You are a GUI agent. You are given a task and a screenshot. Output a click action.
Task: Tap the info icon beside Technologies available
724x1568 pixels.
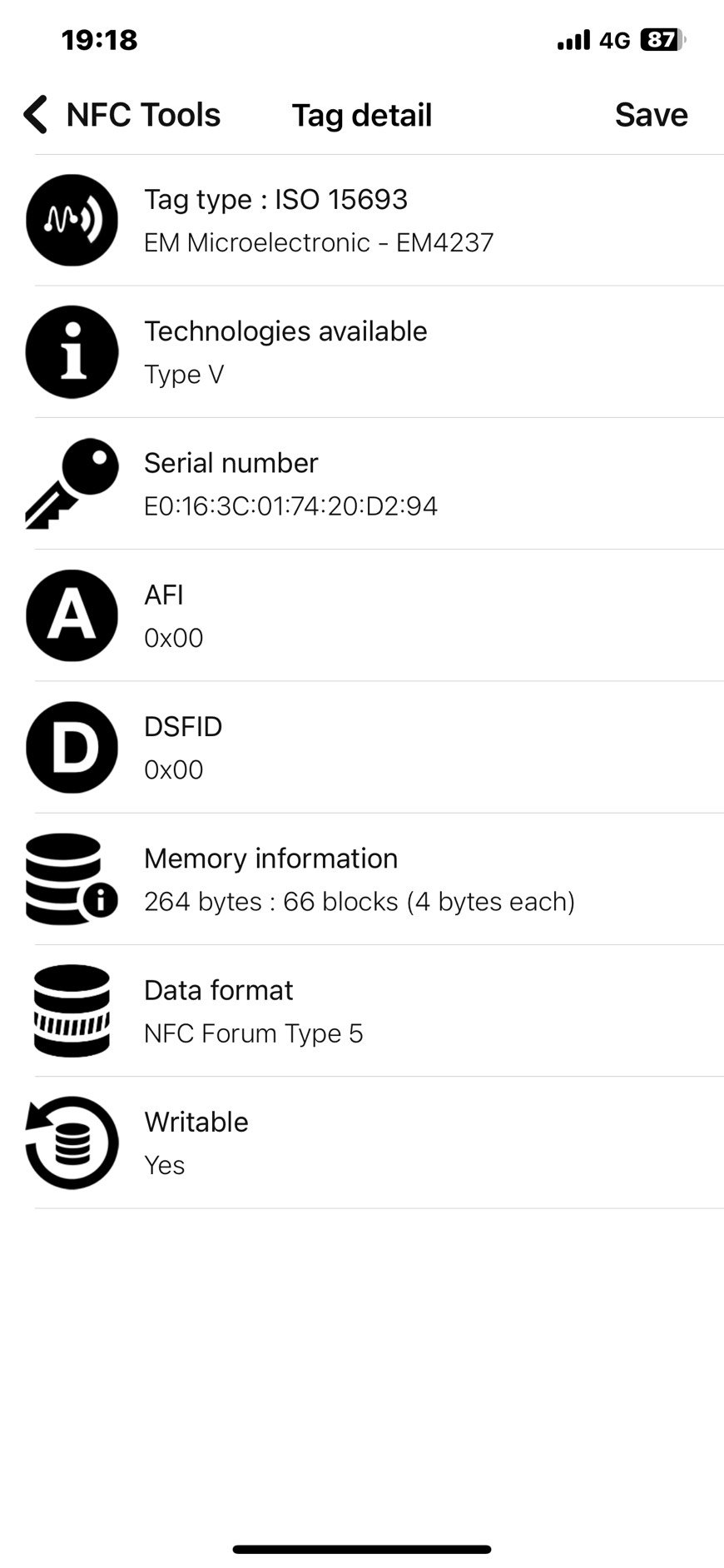[x=72, y=351]
